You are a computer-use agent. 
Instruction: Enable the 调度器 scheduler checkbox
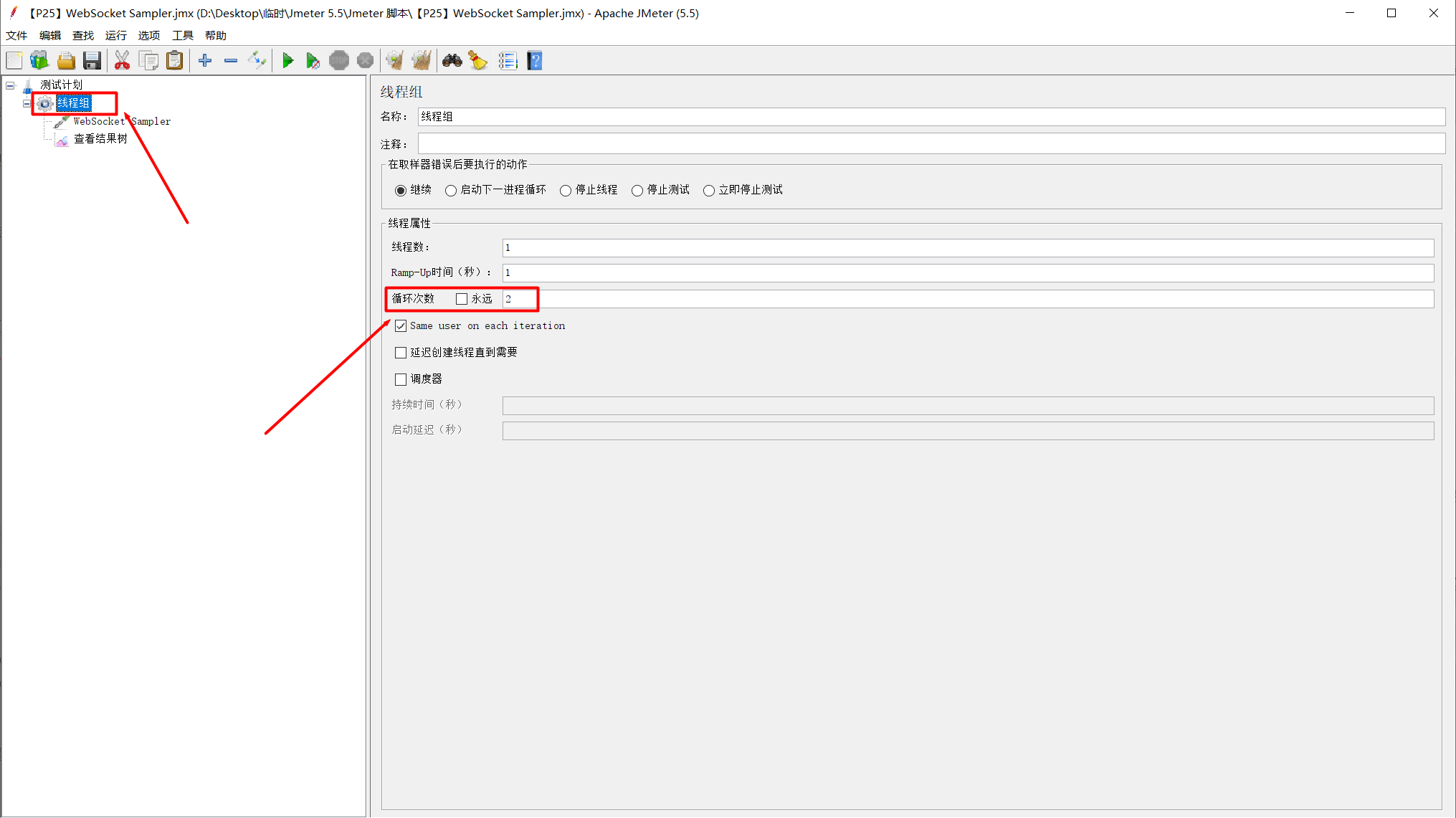tap(401, 379)
